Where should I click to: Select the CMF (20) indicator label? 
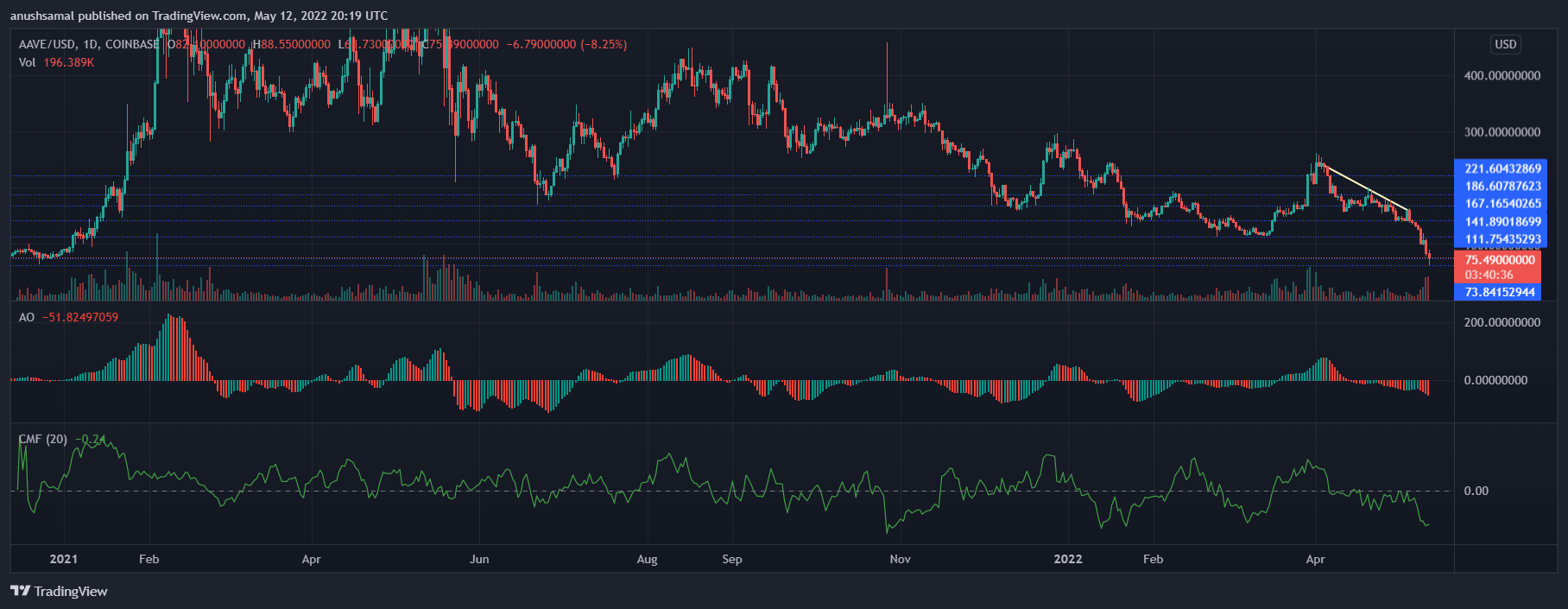[43, 439]
